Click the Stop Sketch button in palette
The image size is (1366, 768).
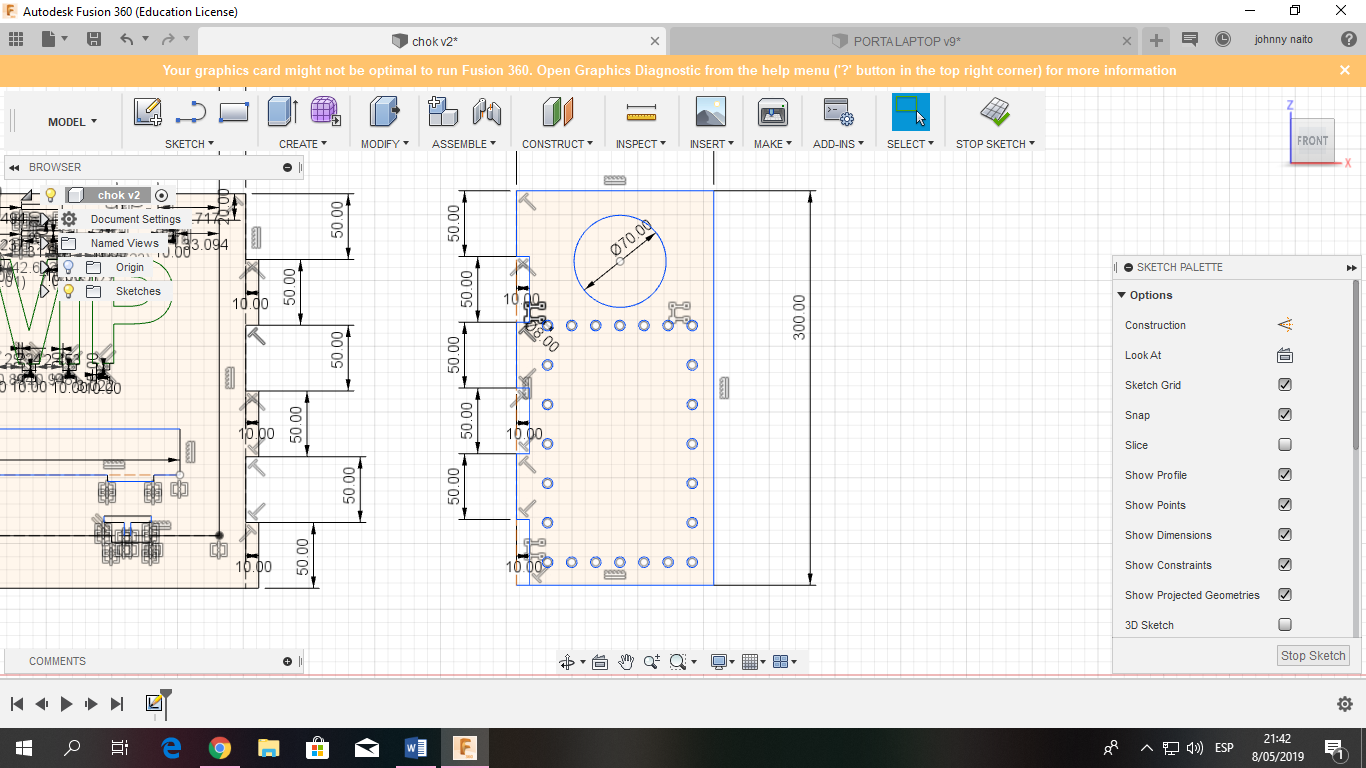[1313, 656]
